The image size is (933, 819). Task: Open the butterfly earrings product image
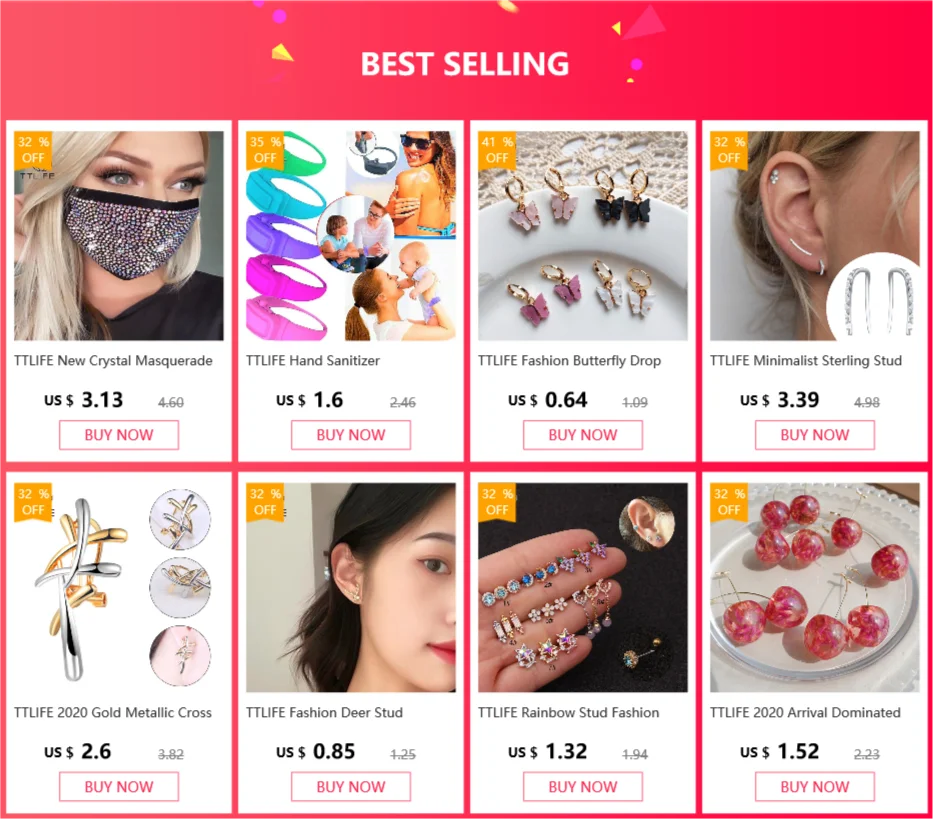click(583, 236)
